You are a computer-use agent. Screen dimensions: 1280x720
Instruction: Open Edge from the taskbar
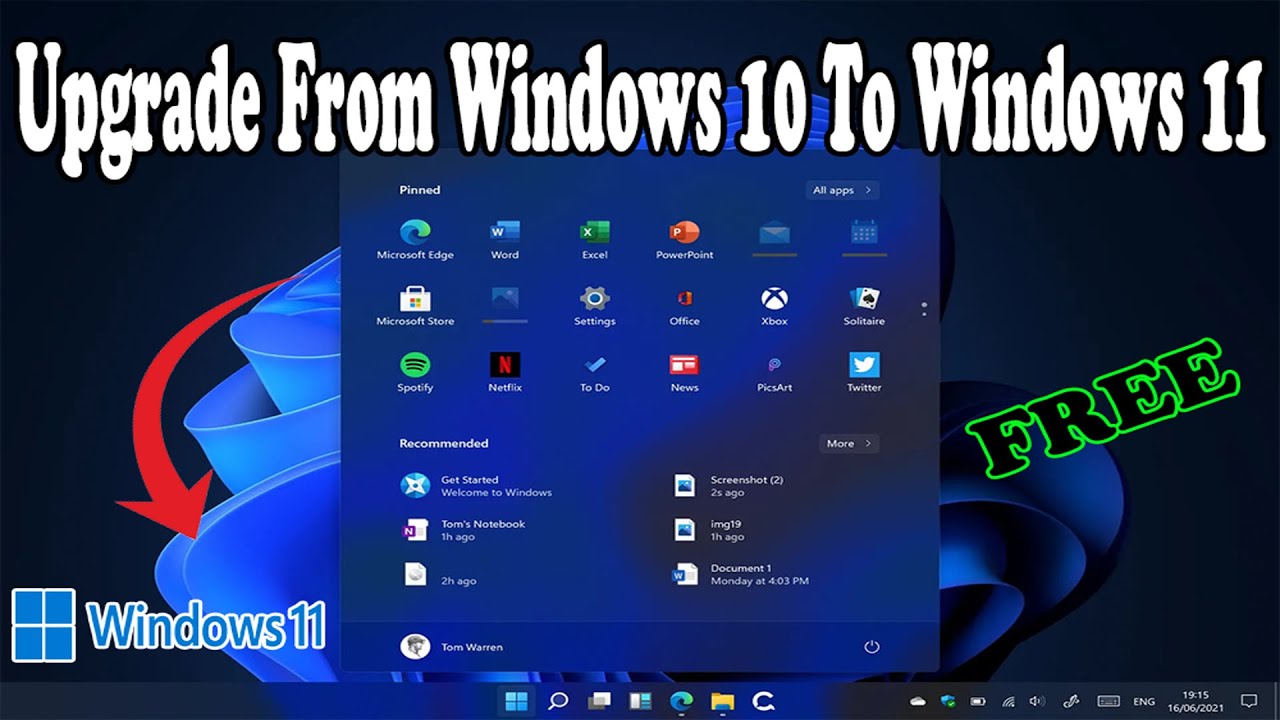681,701
